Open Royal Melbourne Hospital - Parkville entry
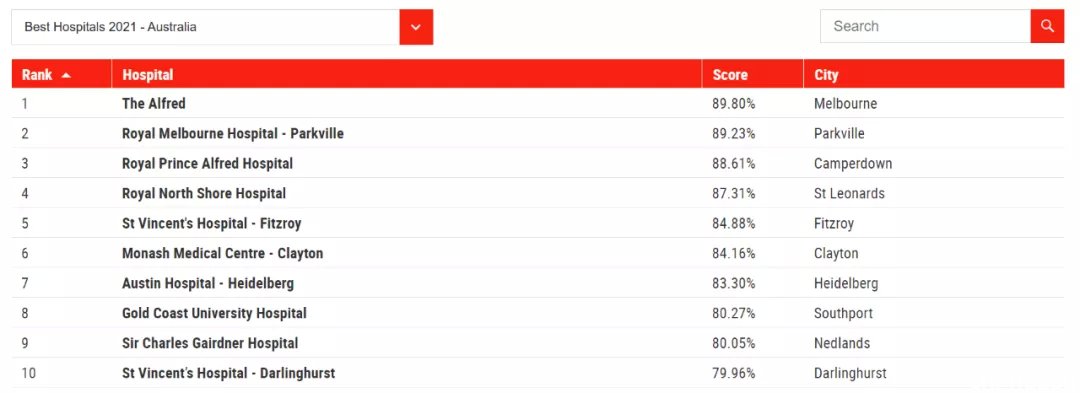 pos(233,134)
